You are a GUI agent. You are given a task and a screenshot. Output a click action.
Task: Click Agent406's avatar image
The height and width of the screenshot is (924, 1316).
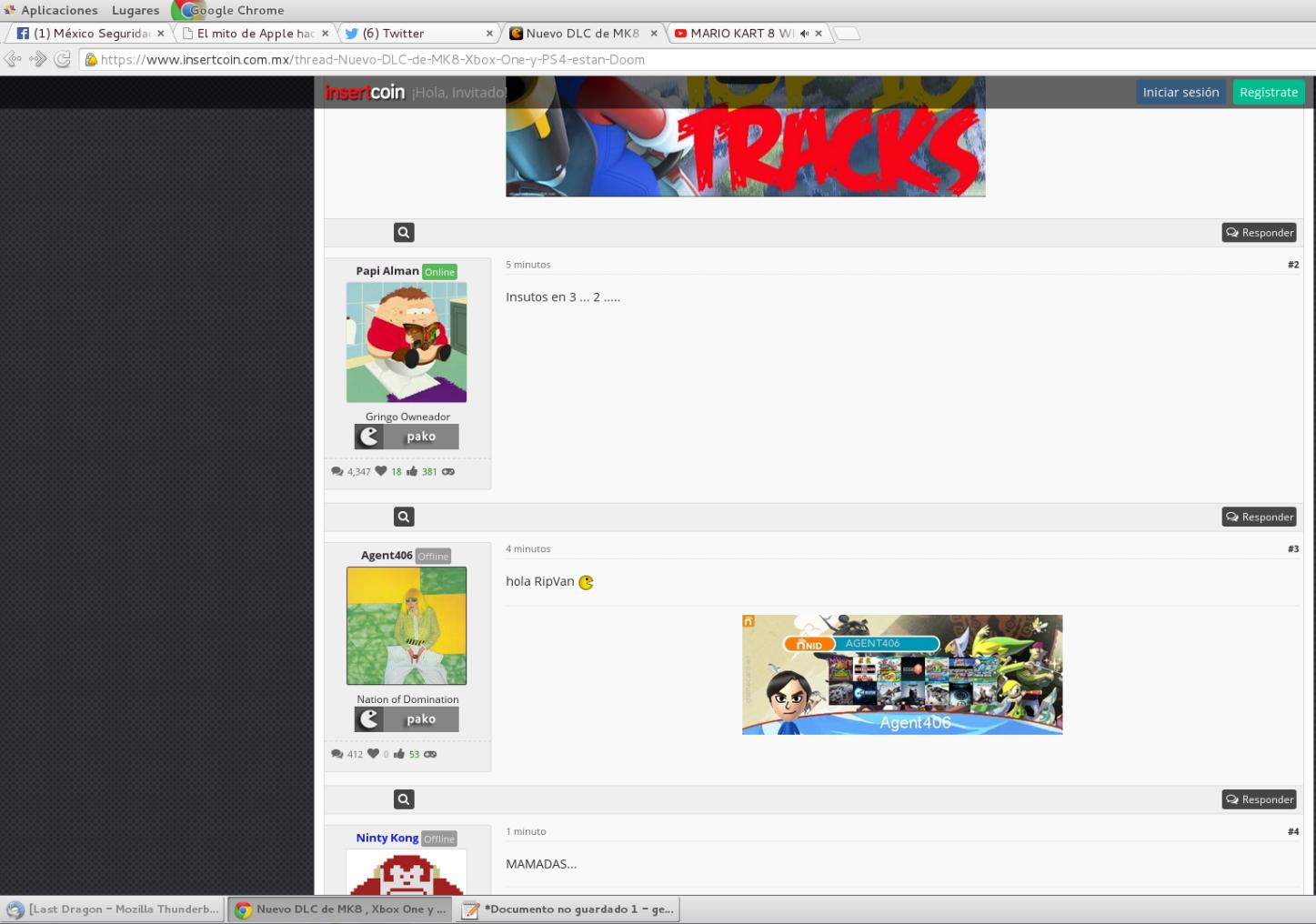[x=407, y=626]
